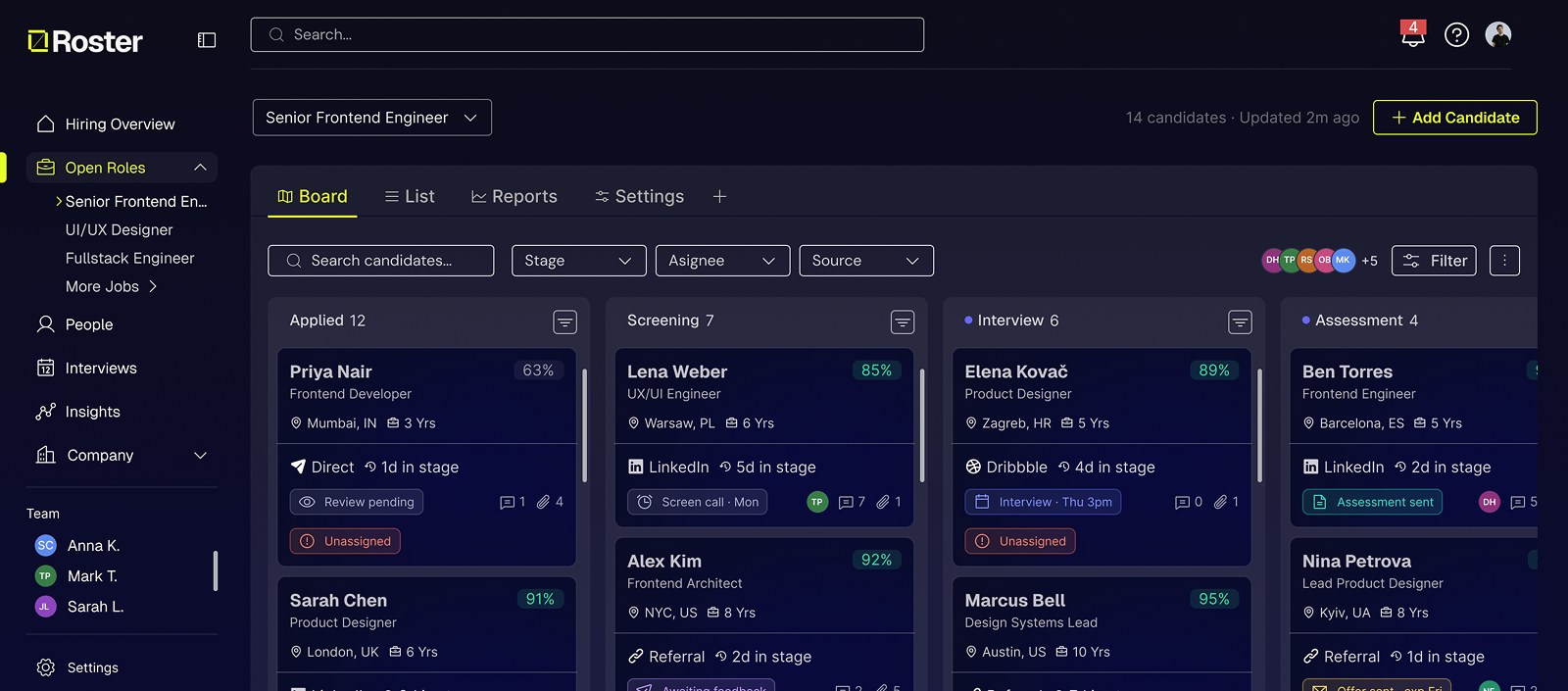Click Add Candidate button
Screen dimensions: 1568x691
point(1455,118)
